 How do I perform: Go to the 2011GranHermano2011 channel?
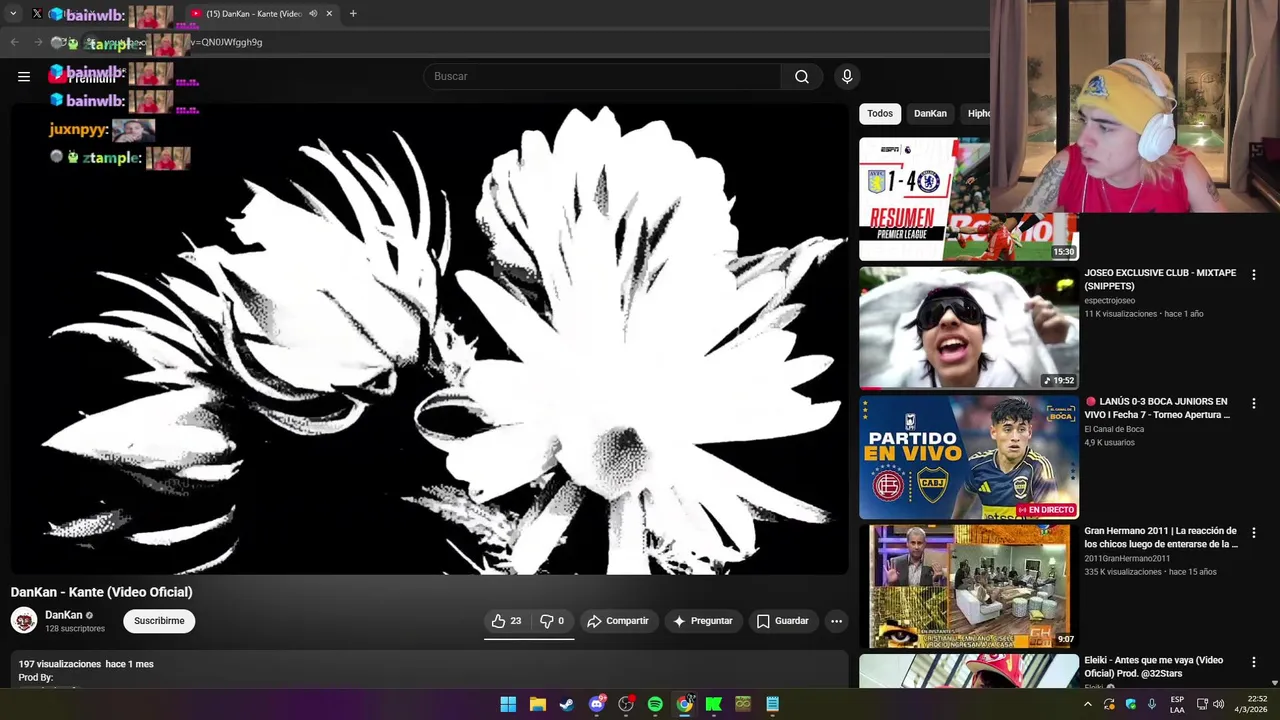point(1127,558)
